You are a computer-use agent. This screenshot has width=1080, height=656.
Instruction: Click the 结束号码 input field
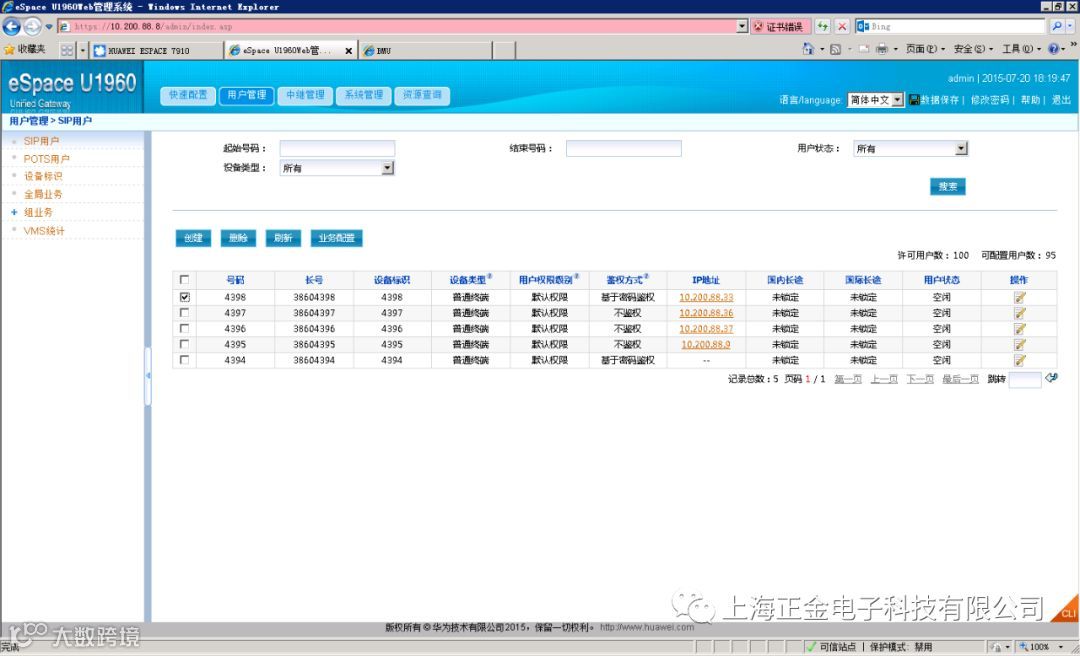(x=624, y=148)
